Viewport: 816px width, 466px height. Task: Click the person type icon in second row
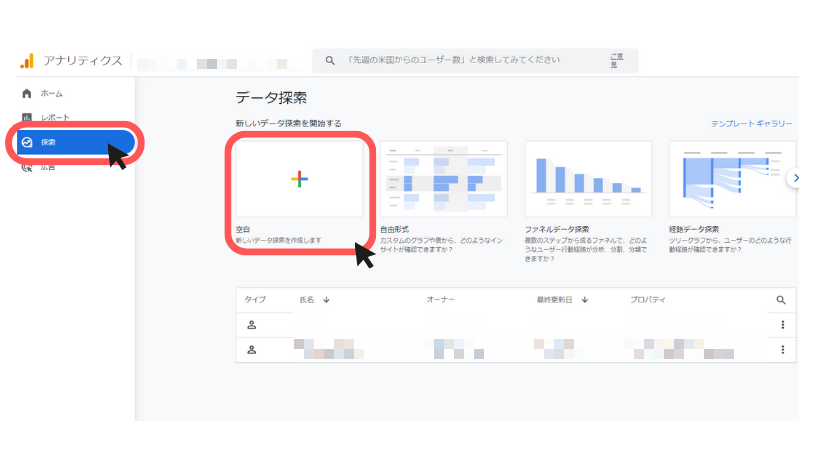click(252, 349)
